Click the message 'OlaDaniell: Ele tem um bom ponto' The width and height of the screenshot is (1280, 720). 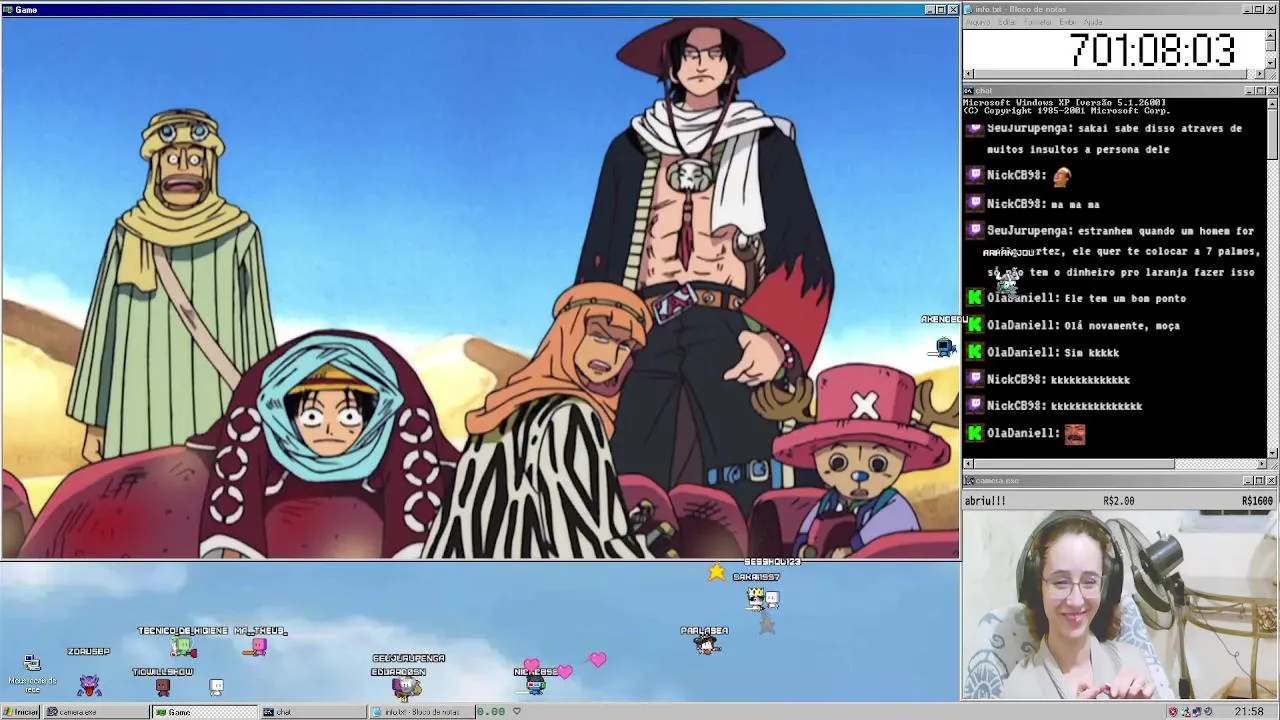(x=1086, y=298)
